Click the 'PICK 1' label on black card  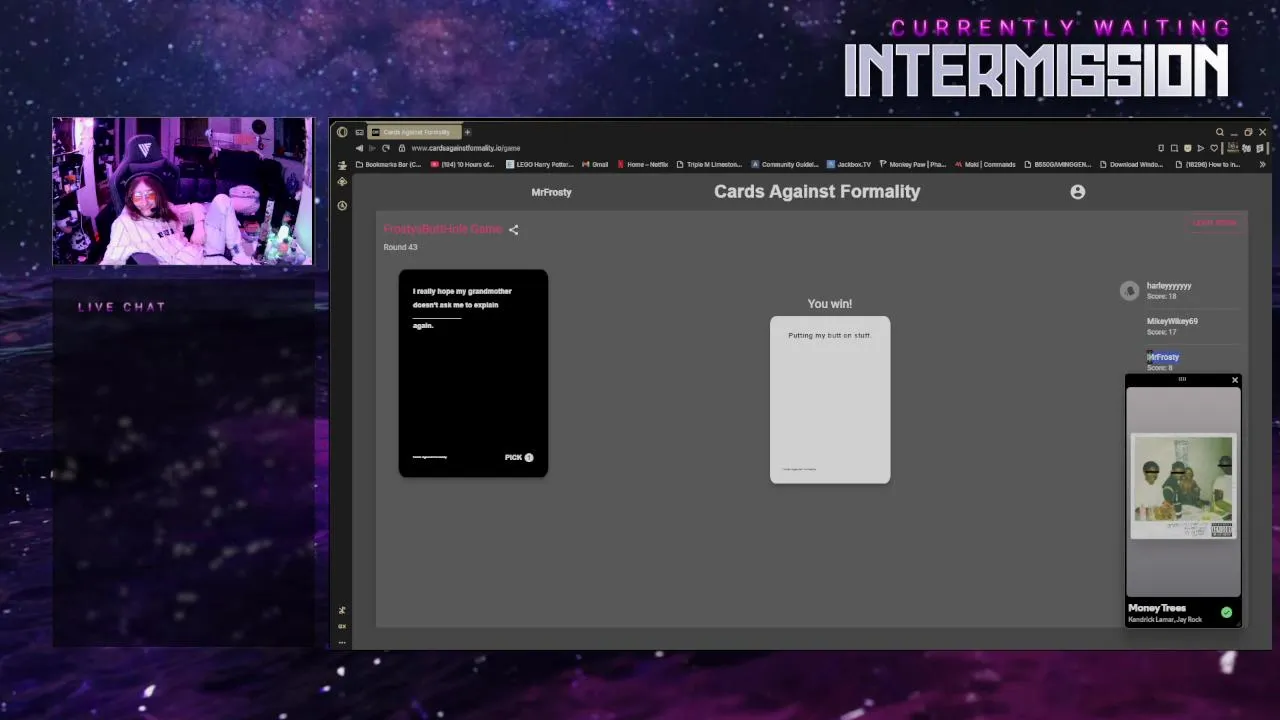coord(519,457)
